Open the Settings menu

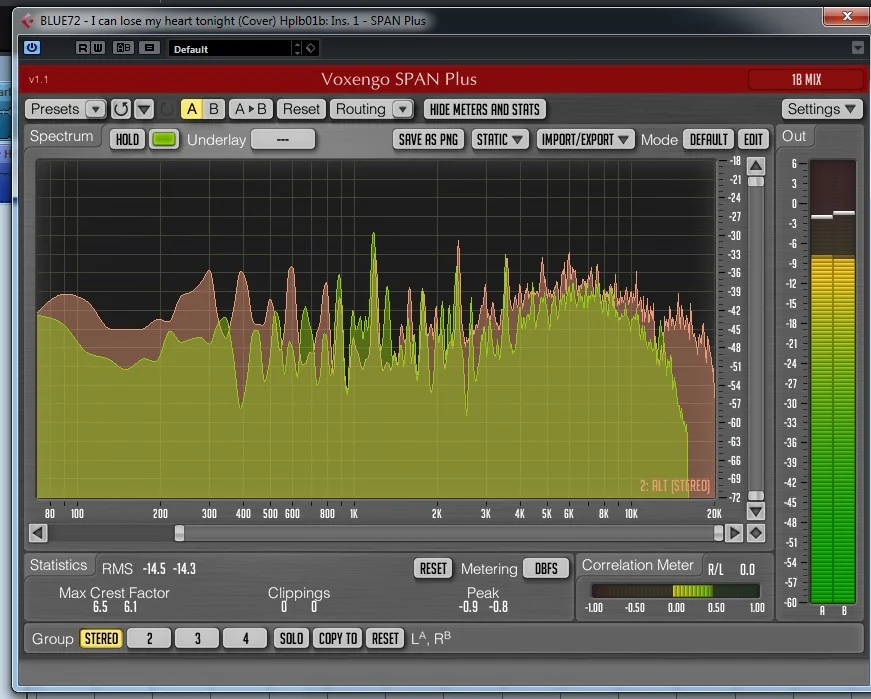tap(822, 109)
